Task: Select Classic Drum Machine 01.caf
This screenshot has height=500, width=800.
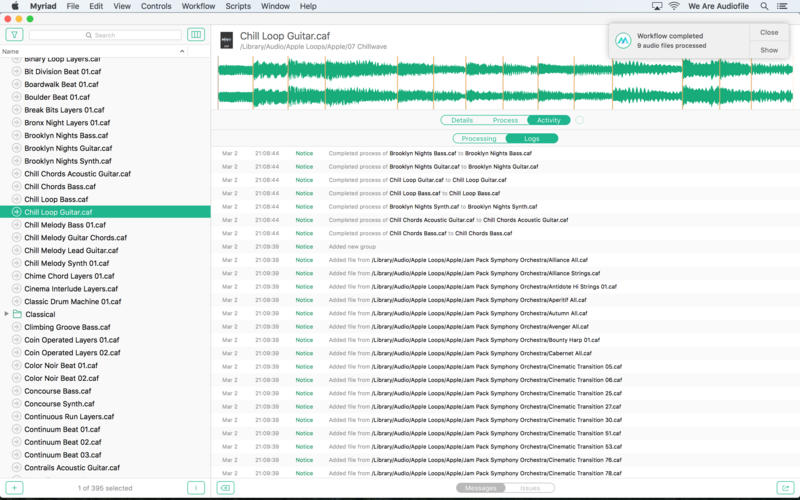Action: pos(73,301)
